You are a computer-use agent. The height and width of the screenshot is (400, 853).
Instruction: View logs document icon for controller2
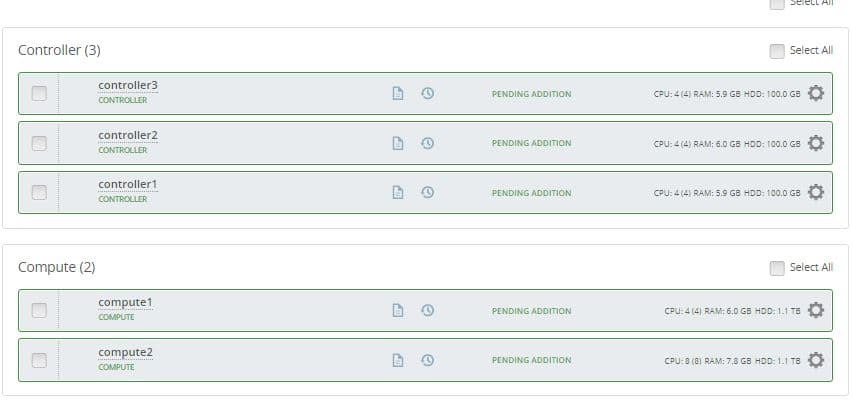pos(397,143)
